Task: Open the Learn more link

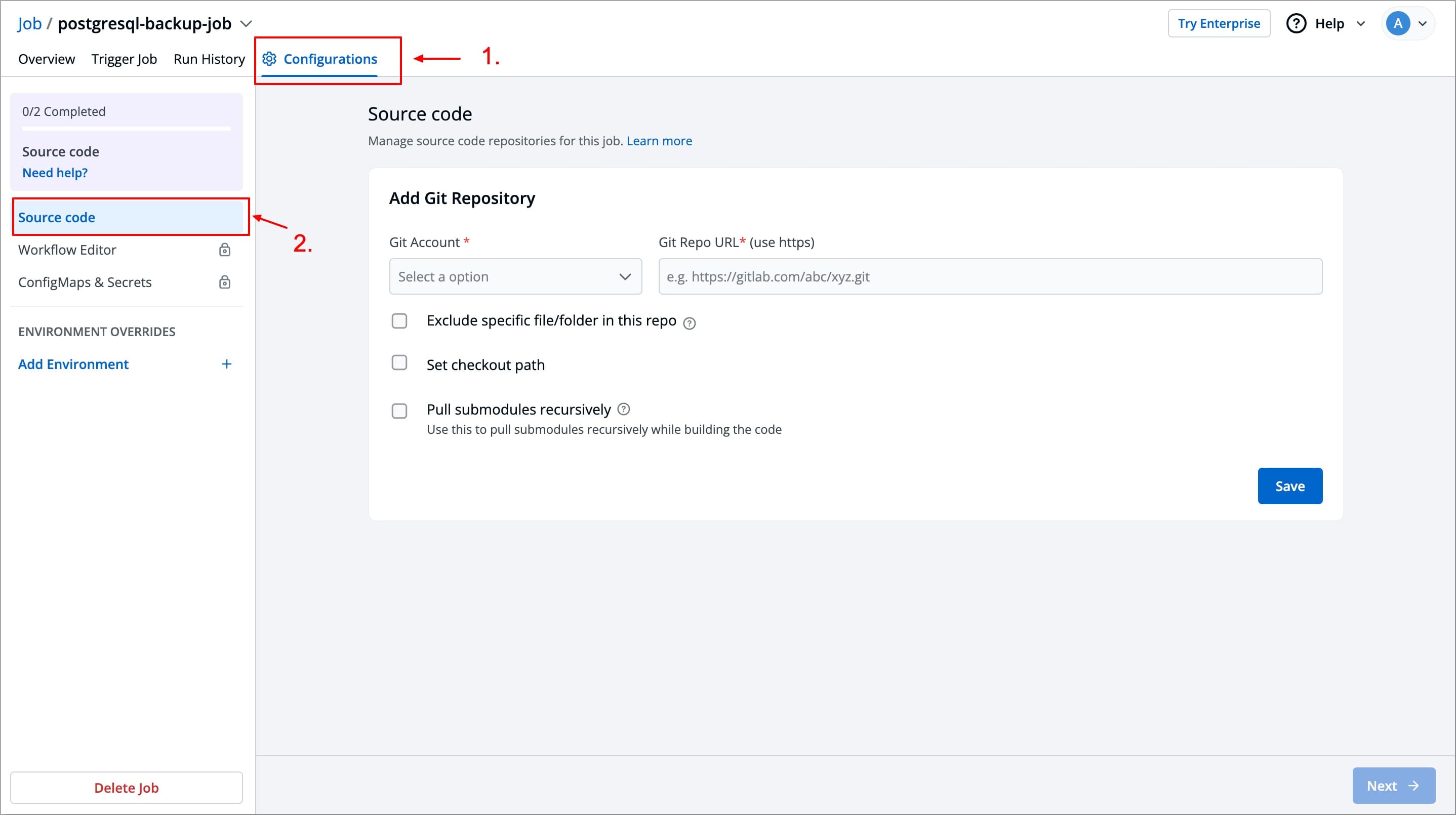Action: [659, 141]
